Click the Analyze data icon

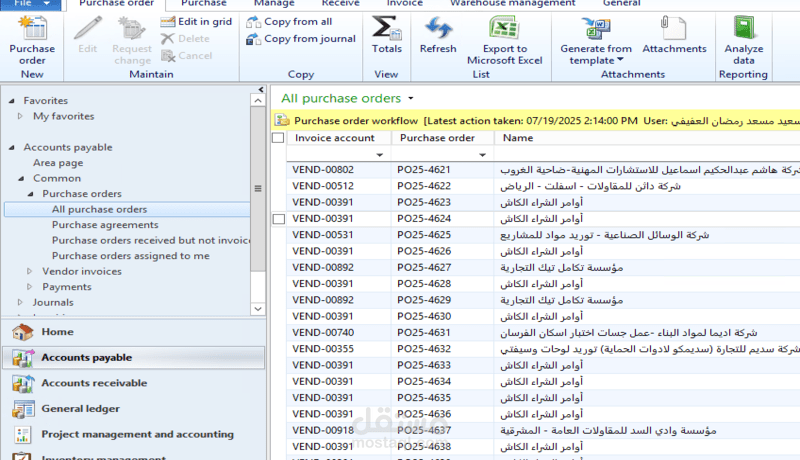click(744, 28)
